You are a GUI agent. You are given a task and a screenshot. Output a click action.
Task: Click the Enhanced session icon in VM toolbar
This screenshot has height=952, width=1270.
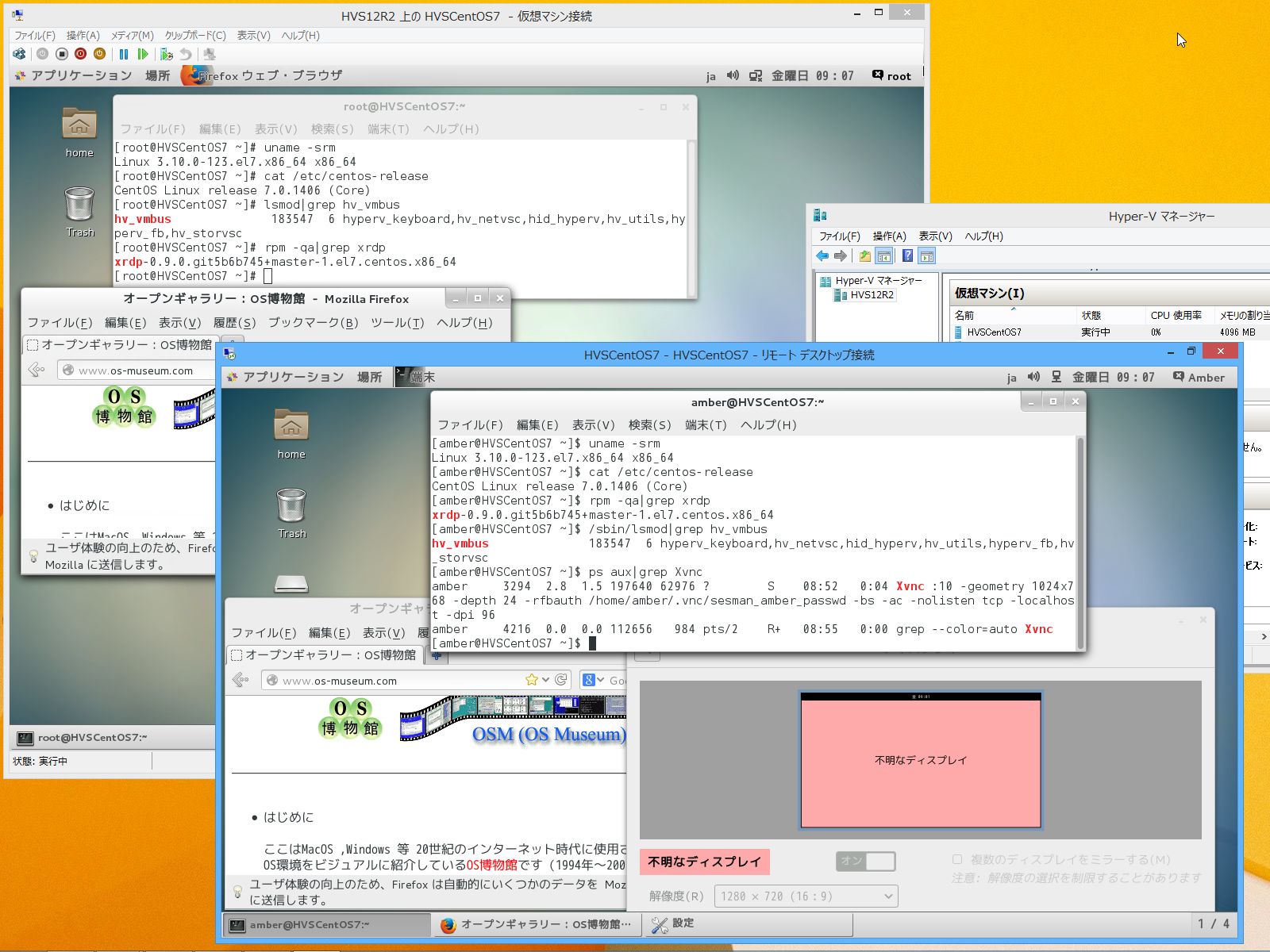pos(210,54)
